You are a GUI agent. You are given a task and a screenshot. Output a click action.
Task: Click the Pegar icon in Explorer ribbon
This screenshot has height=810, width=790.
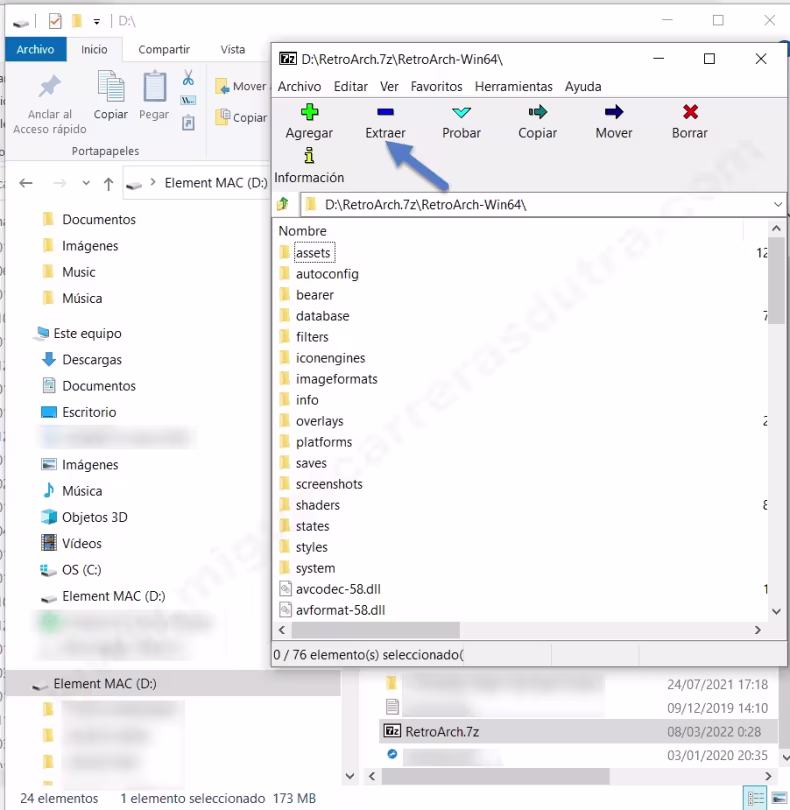click(154, 86)
